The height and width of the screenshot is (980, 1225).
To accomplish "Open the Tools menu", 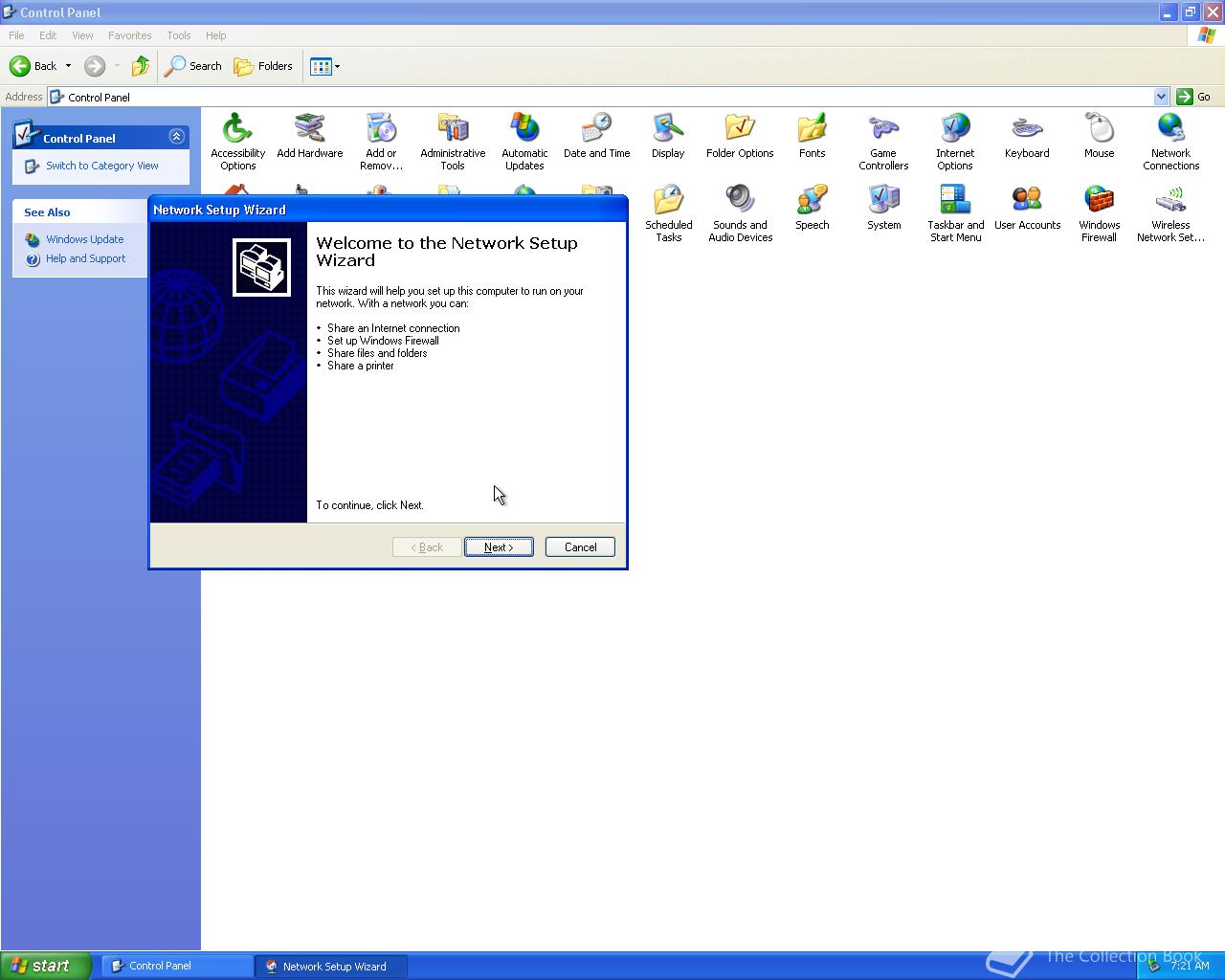I will click(179, 35).
